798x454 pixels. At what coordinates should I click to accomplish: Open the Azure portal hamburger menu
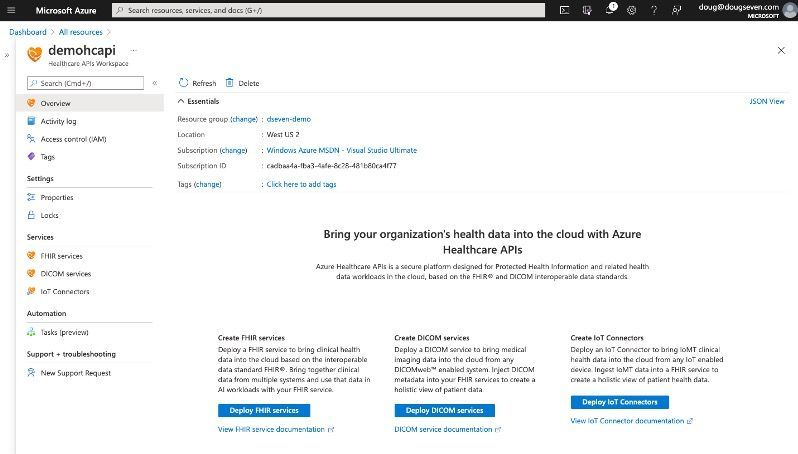[x=11, y=10]
